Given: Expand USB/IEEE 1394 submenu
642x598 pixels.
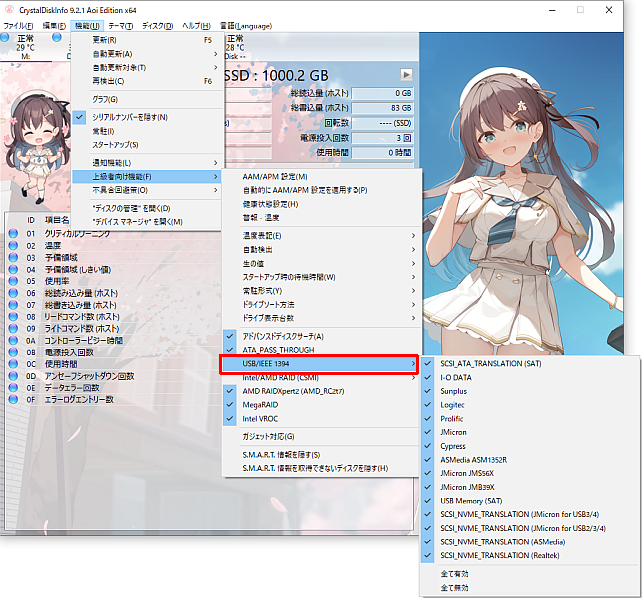Looking at the screenshot, I should point(319,363).
